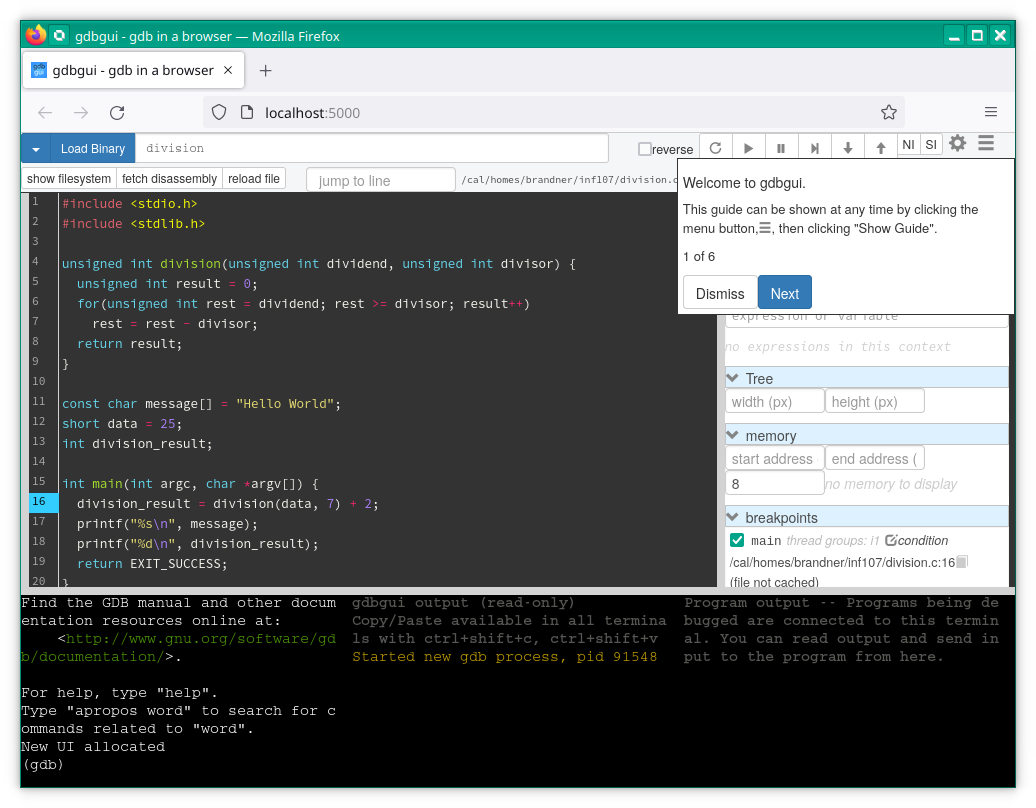Click division.c:16 breakpoint location
This screenshot has width=1036, height=808.
click(x=842, y=562)
